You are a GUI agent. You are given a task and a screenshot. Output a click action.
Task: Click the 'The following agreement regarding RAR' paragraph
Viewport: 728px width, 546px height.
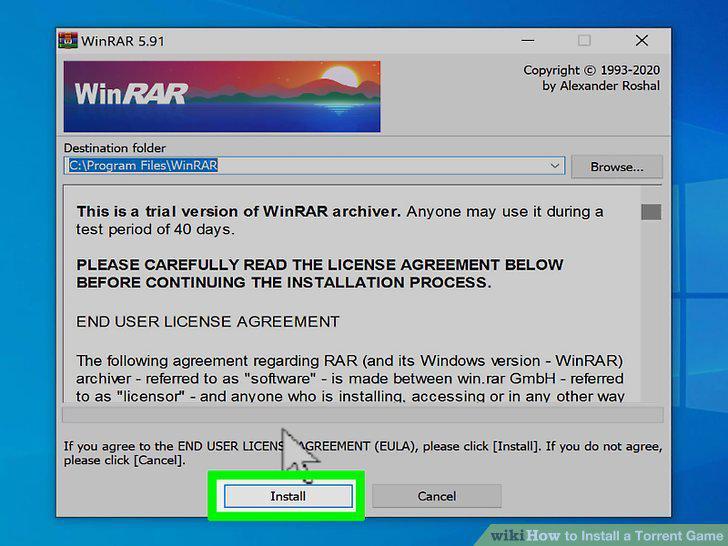tap(351, 378)
